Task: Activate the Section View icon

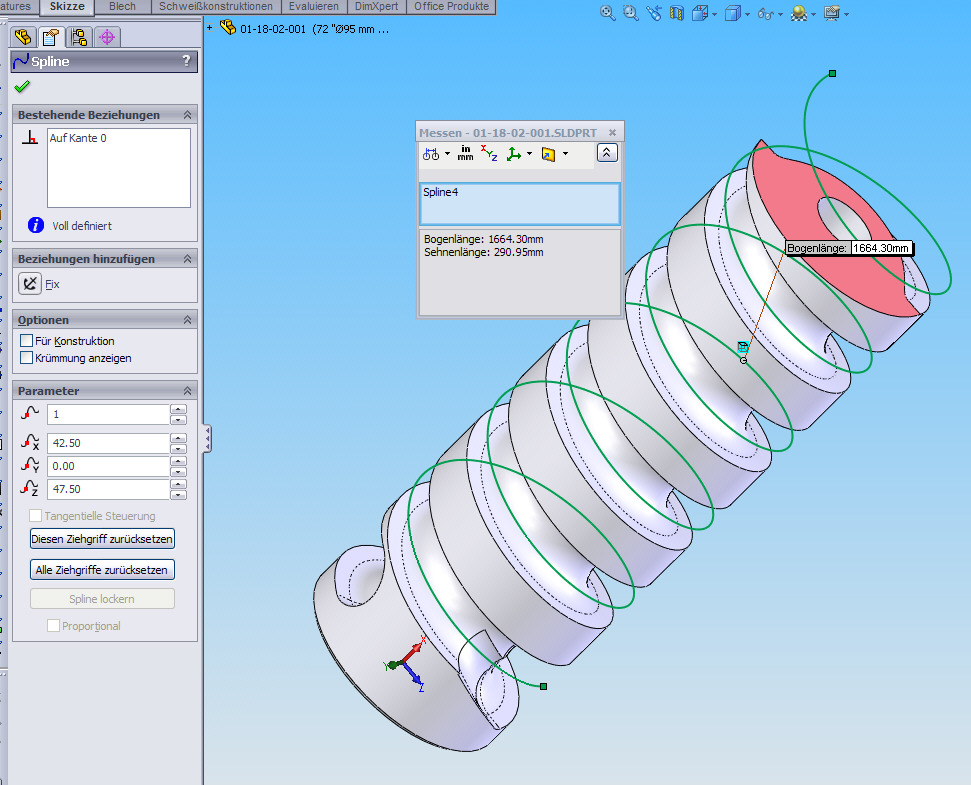Action: click(677, 13)
